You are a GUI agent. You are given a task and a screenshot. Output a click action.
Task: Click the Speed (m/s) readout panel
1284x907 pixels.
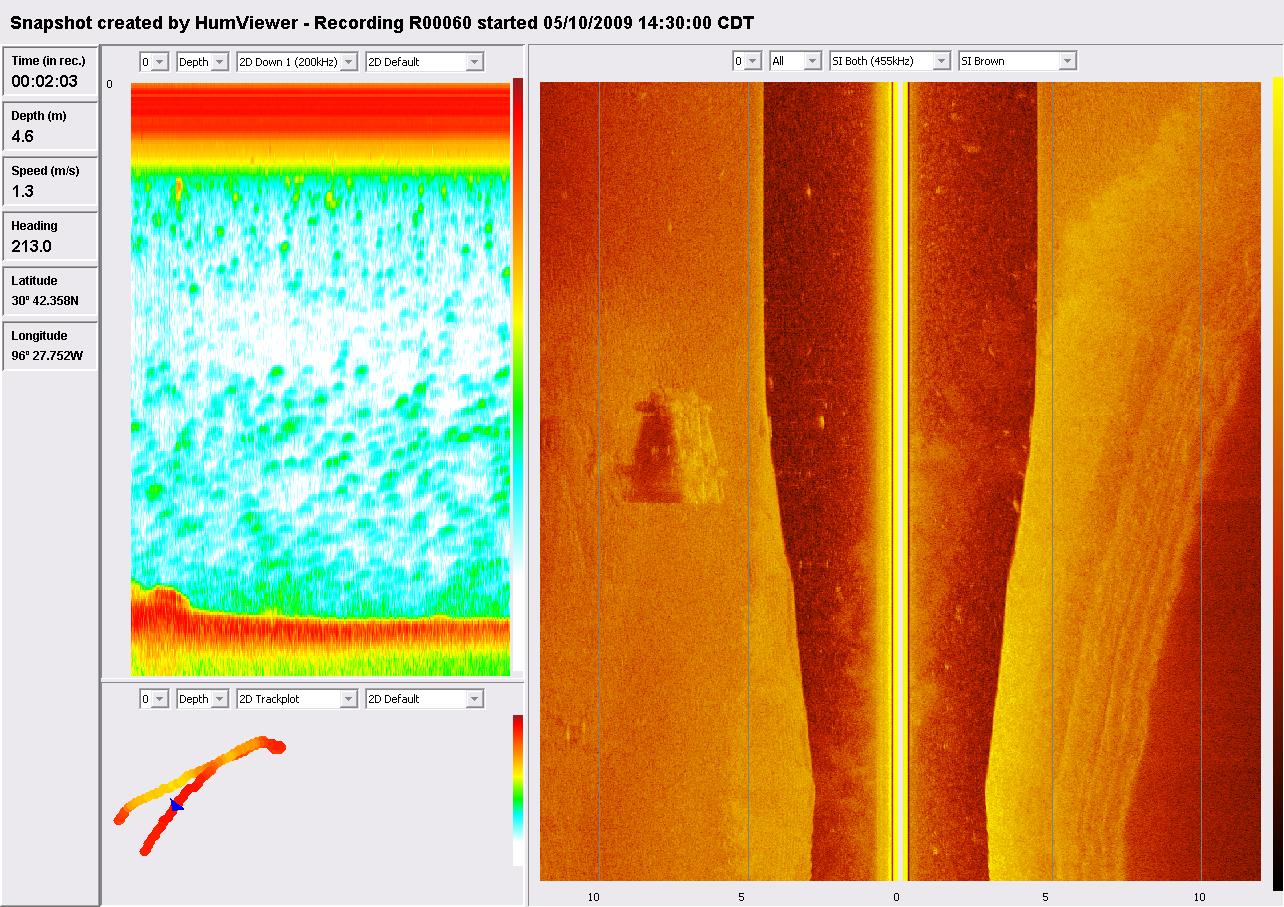coord(50,182)
